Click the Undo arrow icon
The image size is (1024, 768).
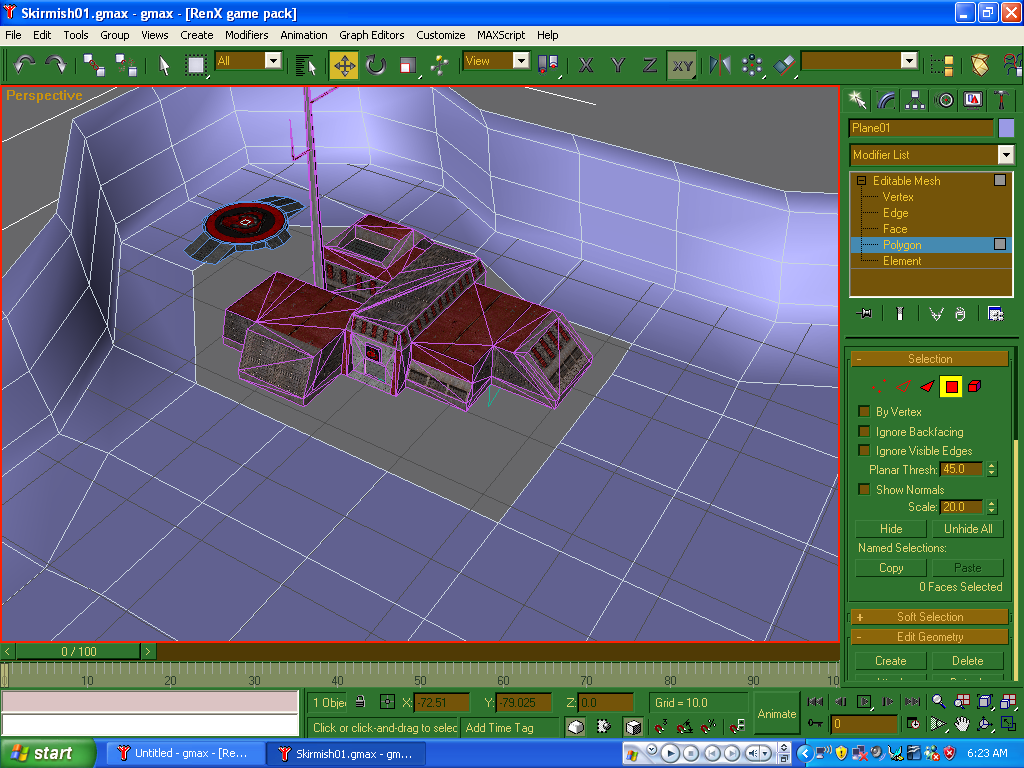click(x=24, y=66)
